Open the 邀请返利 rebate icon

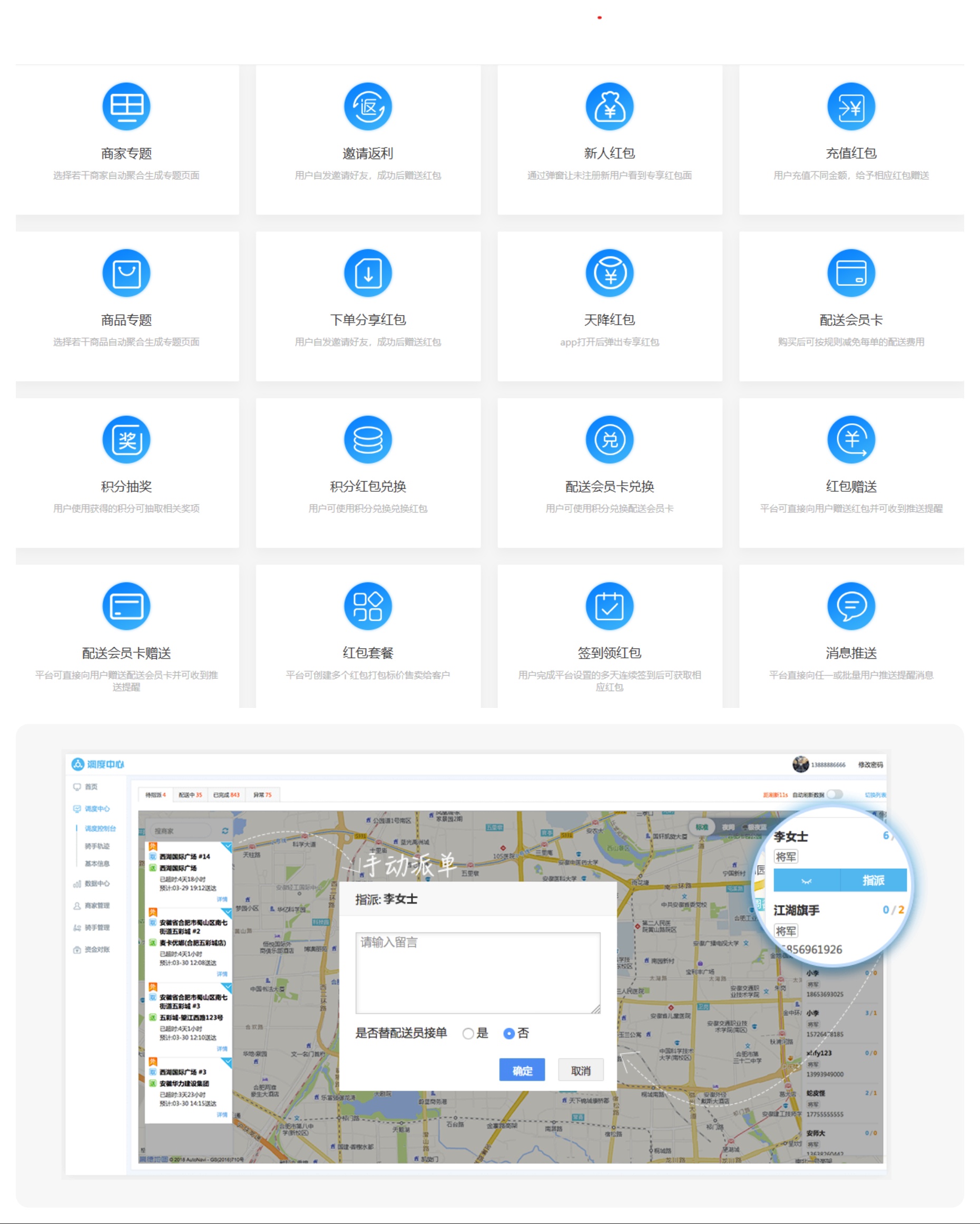point(368,106)
